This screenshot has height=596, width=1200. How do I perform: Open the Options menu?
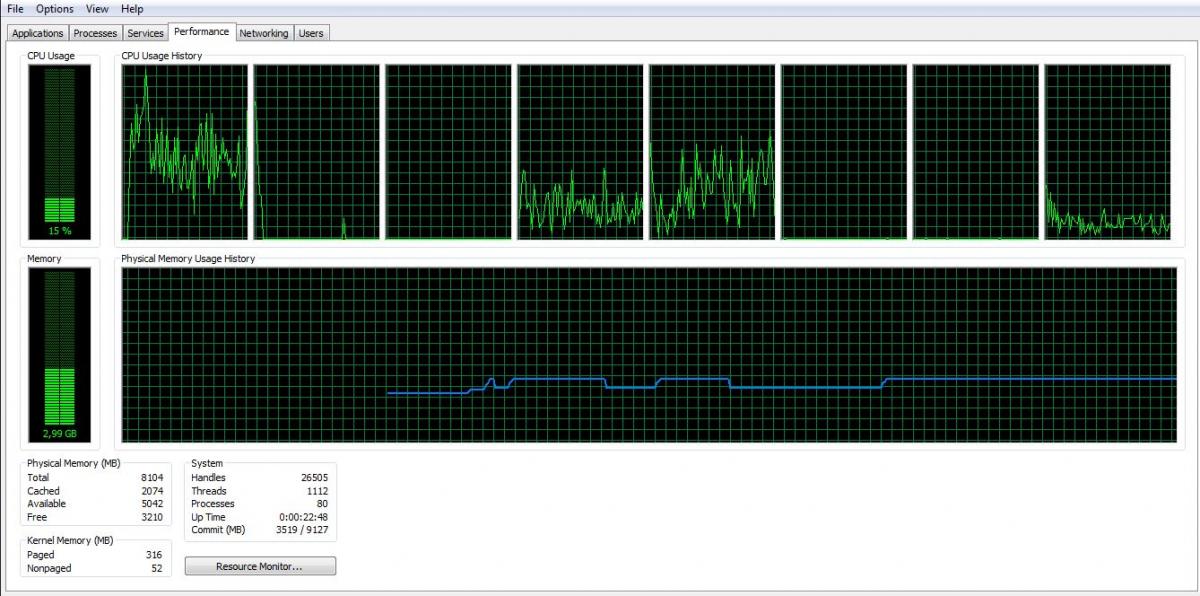(55, 9)
